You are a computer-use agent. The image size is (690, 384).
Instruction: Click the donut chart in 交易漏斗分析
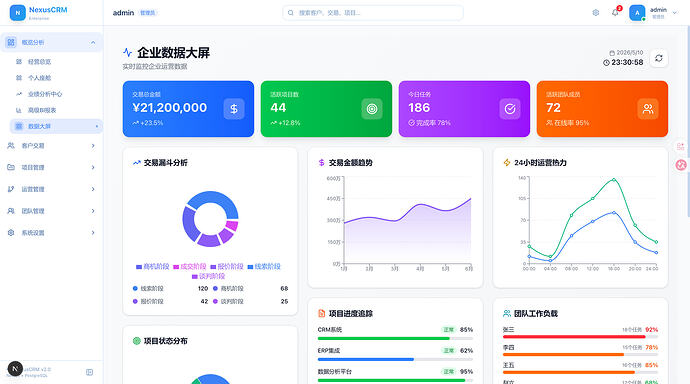pos(210,219)
